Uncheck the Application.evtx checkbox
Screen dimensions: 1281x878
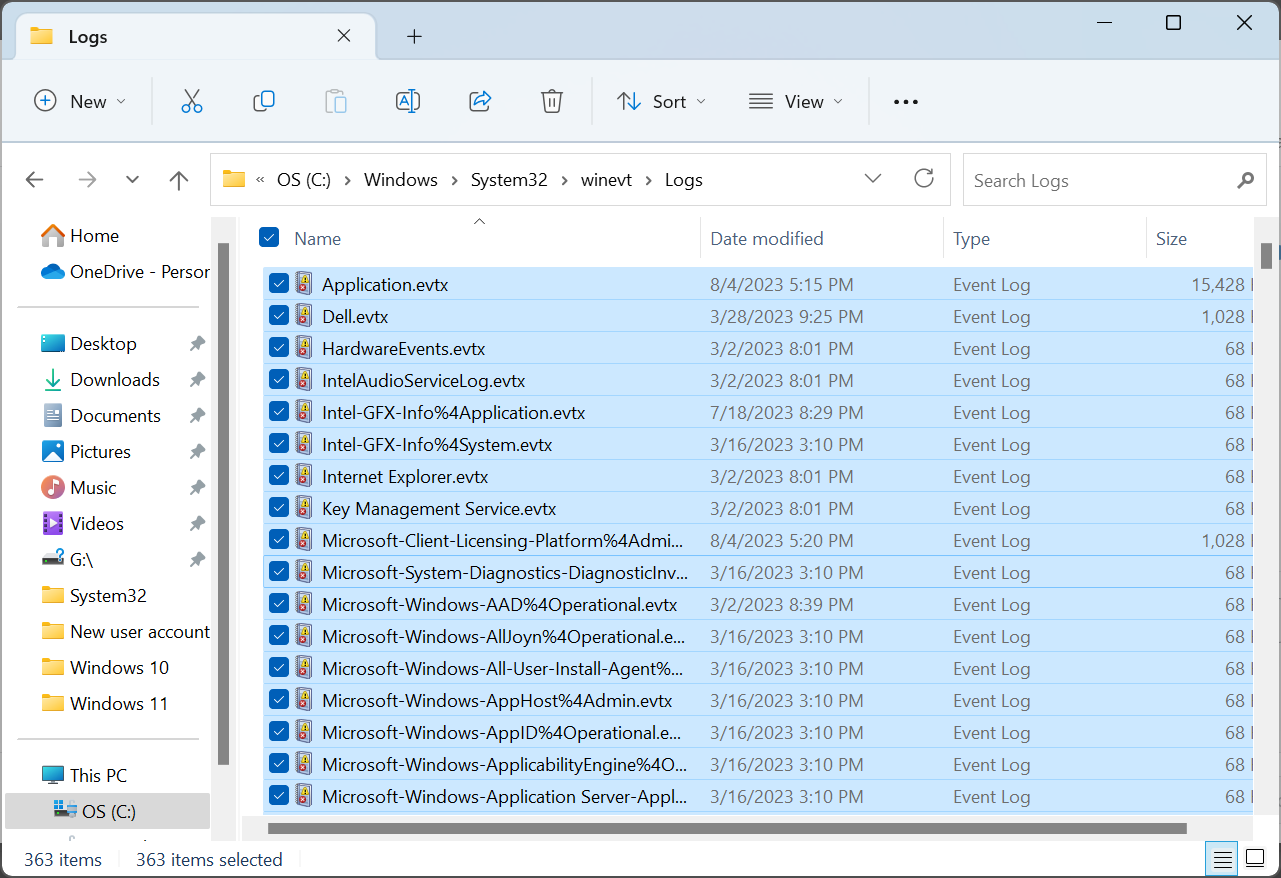point(279,284)
